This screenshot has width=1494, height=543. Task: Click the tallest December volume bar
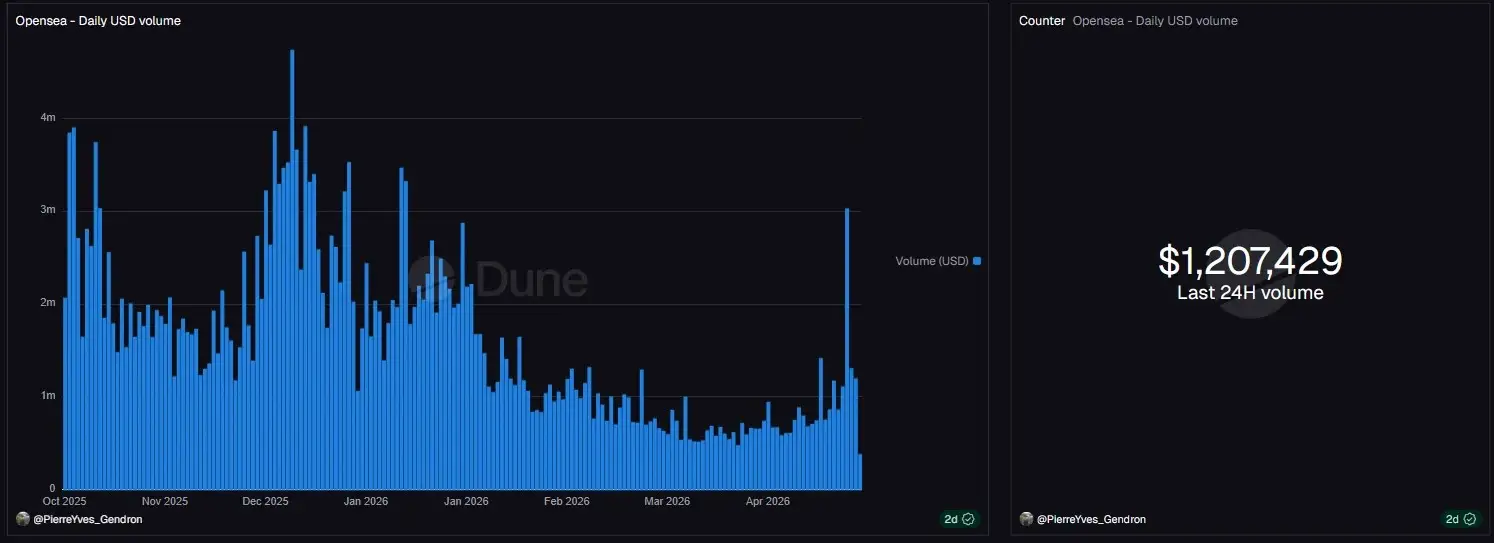(x=292, y=269)
